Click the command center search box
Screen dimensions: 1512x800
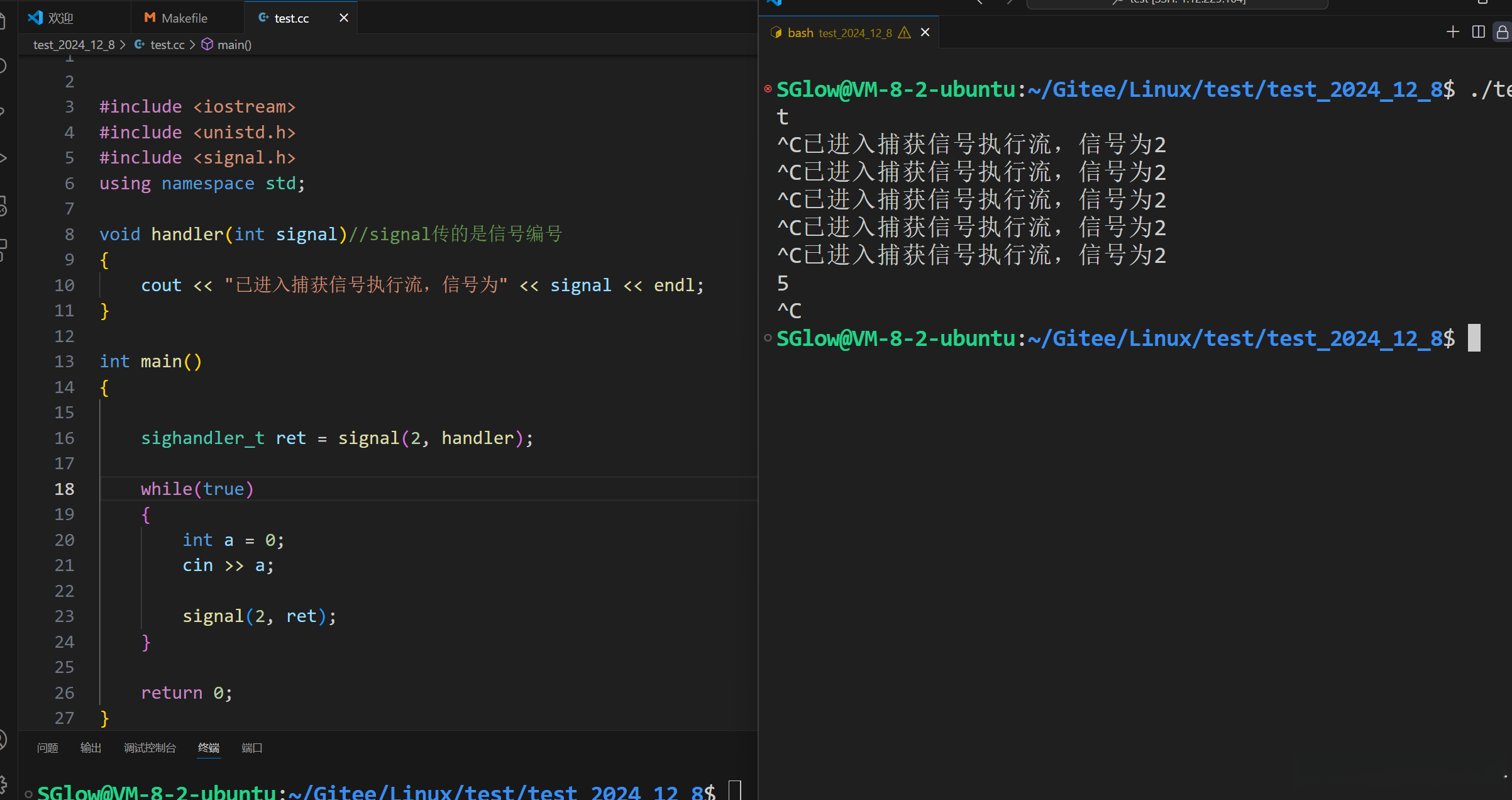click(1177, 3)
